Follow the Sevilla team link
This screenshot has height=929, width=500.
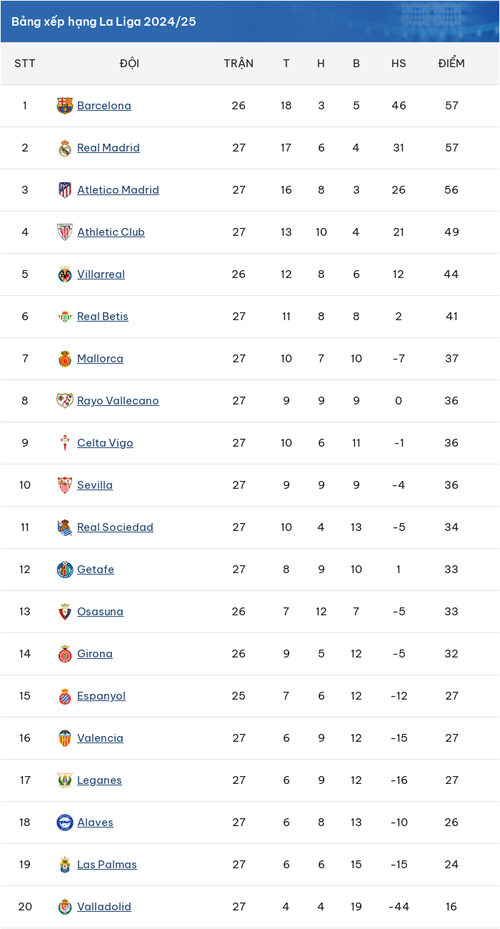(x=95, y=485)
